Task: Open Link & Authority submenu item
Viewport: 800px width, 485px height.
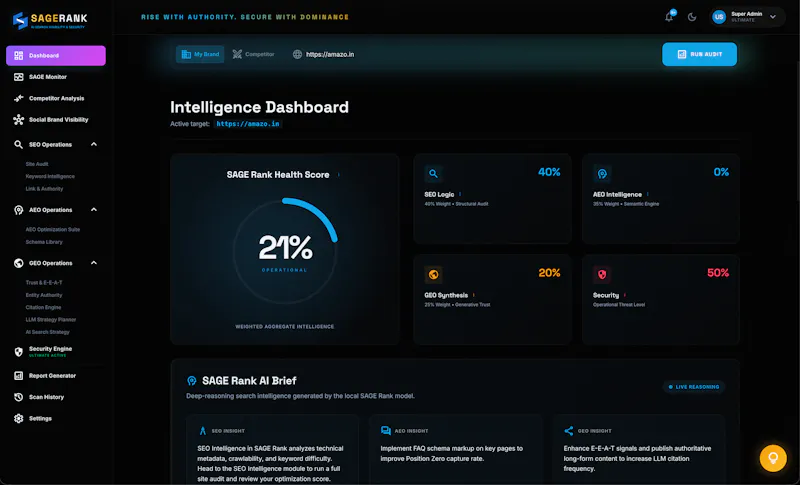Action: pos(44,189)
